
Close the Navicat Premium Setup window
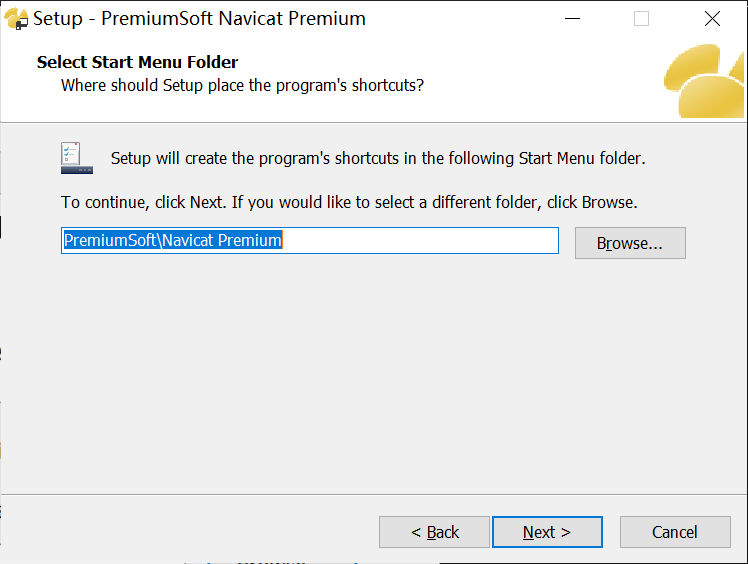coord(712,18)
